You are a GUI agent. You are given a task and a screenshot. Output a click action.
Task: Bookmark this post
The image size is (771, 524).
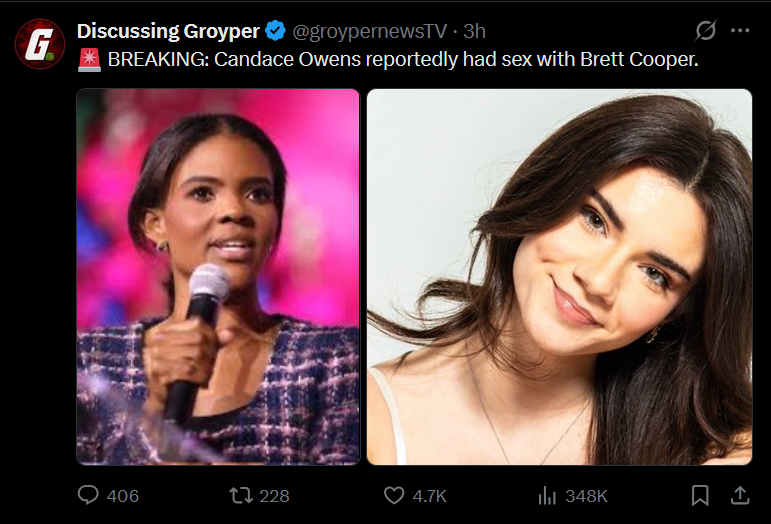tap(700, 495)
